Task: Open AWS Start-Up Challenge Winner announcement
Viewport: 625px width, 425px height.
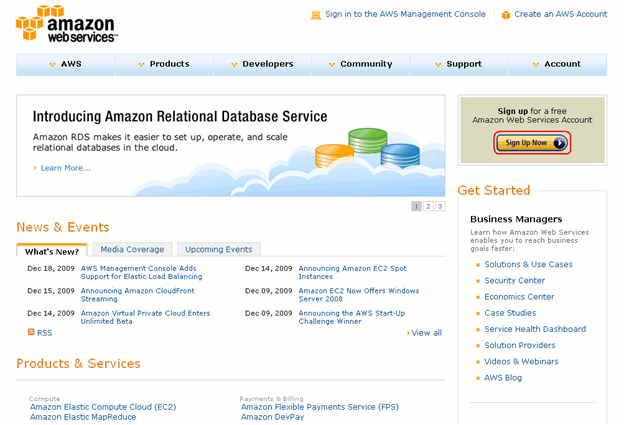Action: 352,317
